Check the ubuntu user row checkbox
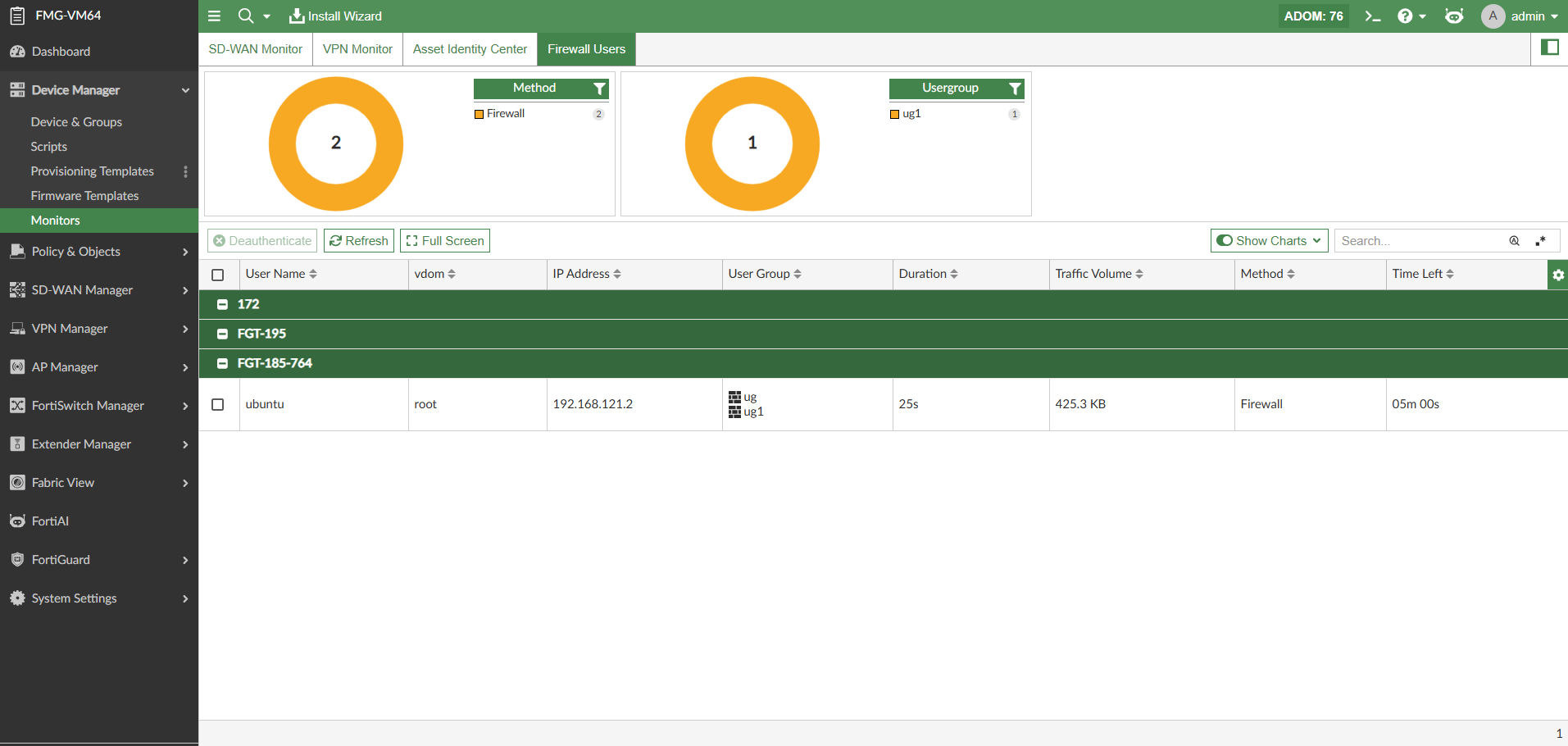This screenshot has width=1568, height=746. click(218, 404)
